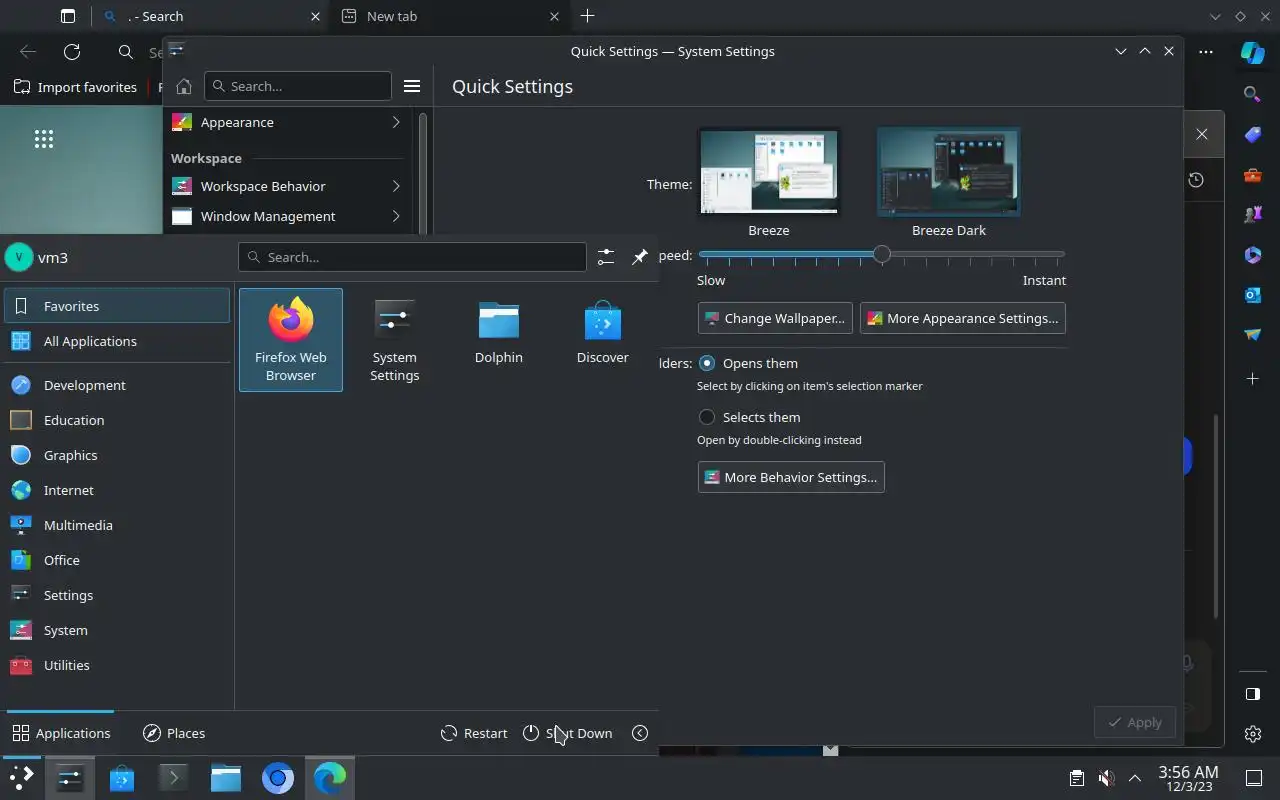Screen dimensions: 1280x800
Task: Expand hidden system tray icons
Action: pos(1135,777)
